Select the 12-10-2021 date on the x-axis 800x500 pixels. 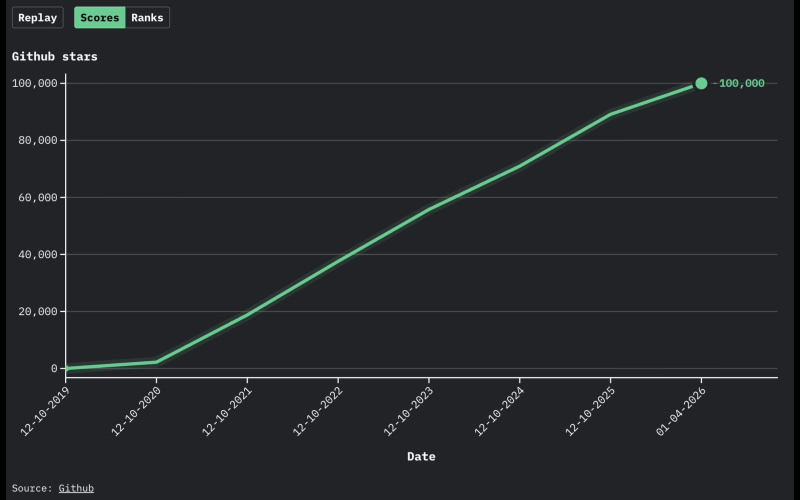click(x=226, y=411)
